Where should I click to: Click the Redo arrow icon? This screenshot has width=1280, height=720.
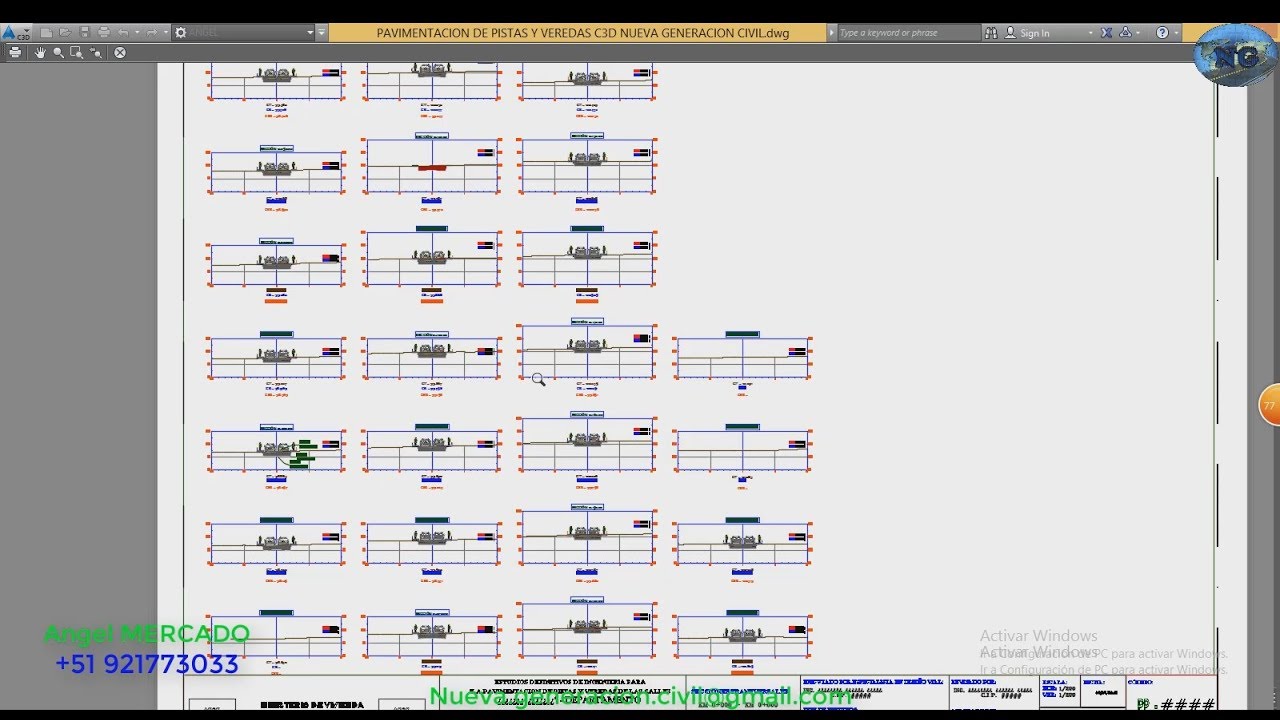pos(152,33)
